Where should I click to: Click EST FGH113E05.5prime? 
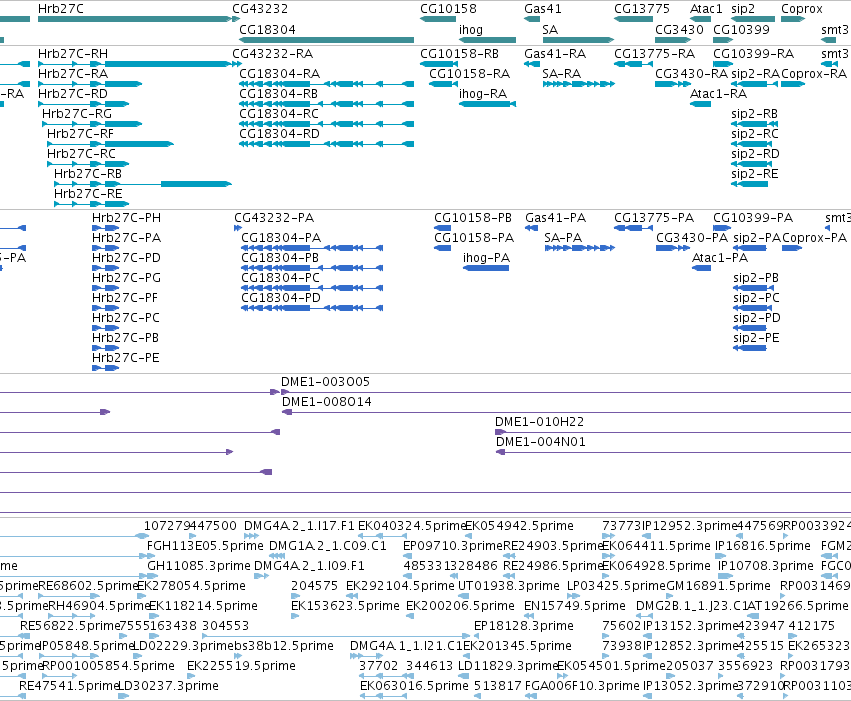pos(205,546)
